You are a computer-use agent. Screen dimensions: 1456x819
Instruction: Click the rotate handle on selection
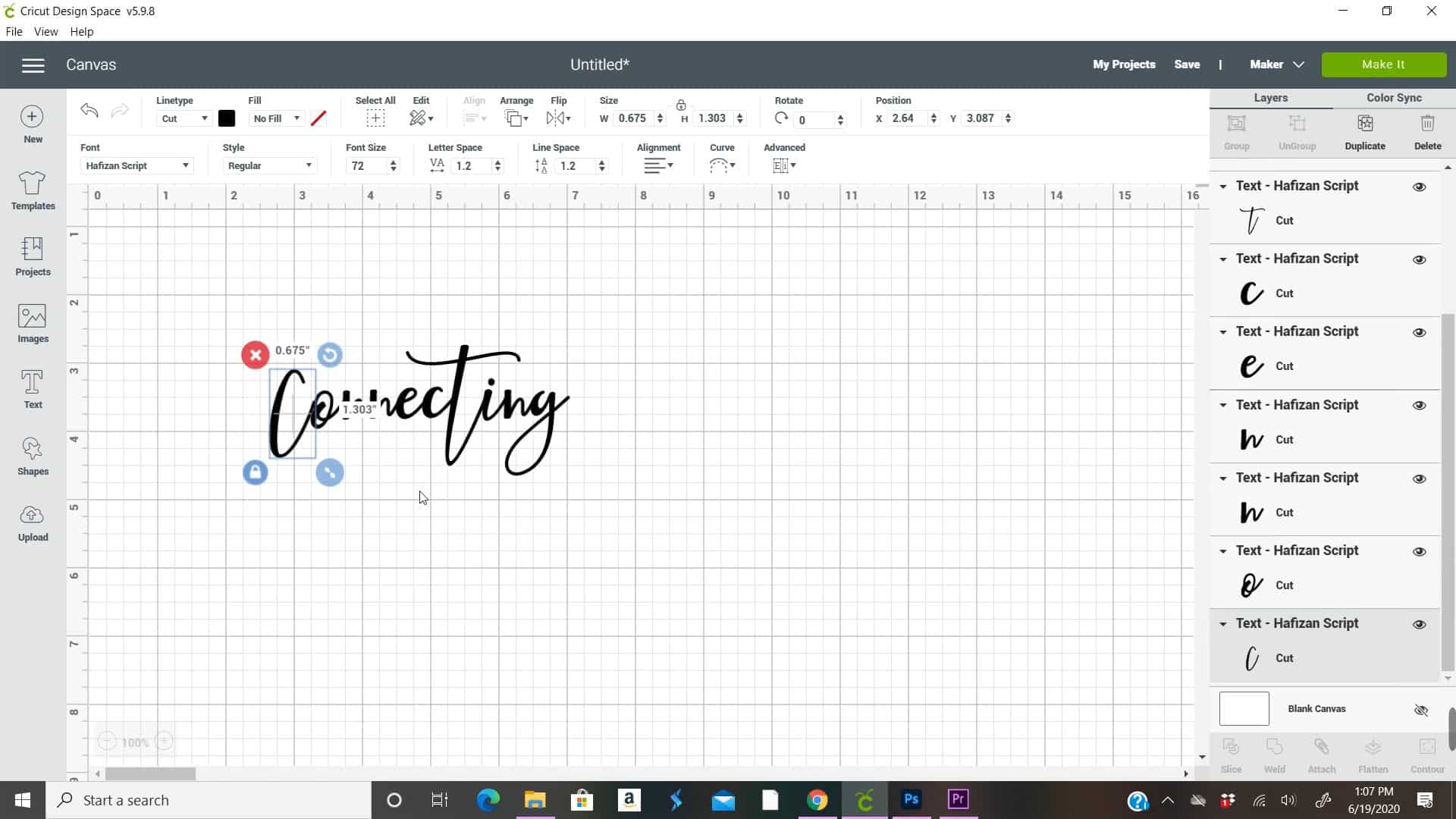[x=330, y=355]
